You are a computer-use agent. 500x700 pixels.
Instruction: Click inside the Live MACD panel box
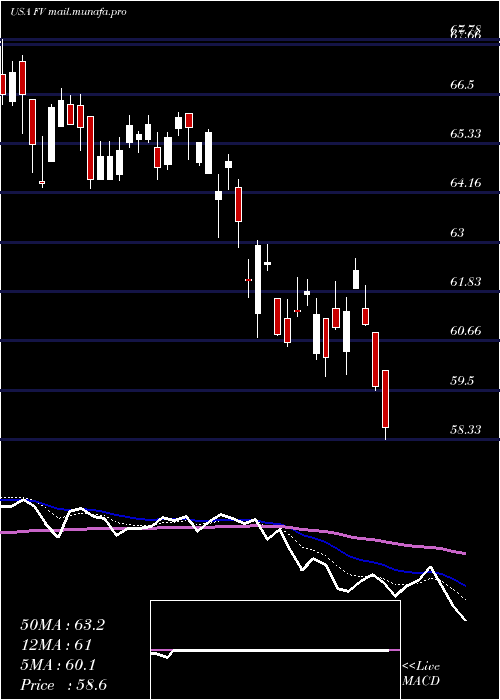pos(275,650)
